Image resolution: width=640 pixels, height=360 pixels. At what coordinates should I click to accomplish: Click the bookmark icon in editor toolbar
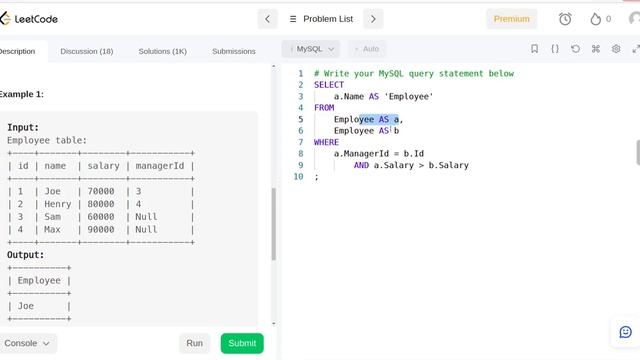534,49
